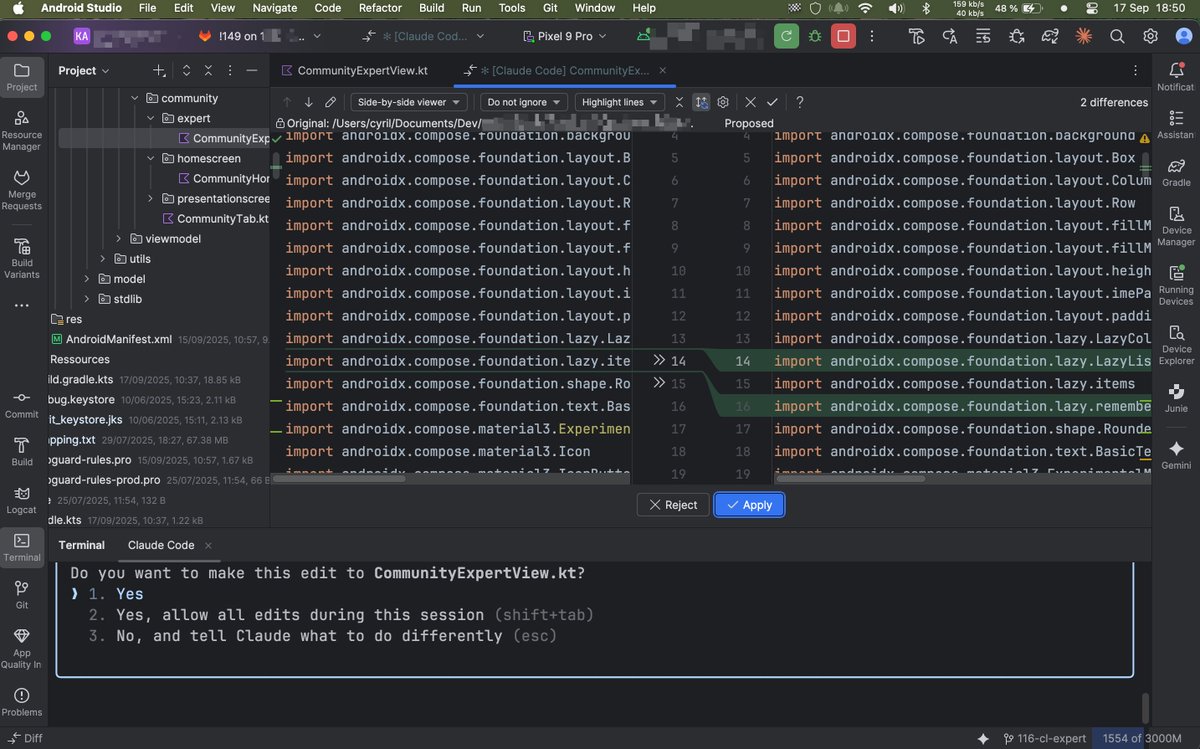This screenshot has width=1200, height=749.
Task: Open the Git tool window
Action: [22, 595]
